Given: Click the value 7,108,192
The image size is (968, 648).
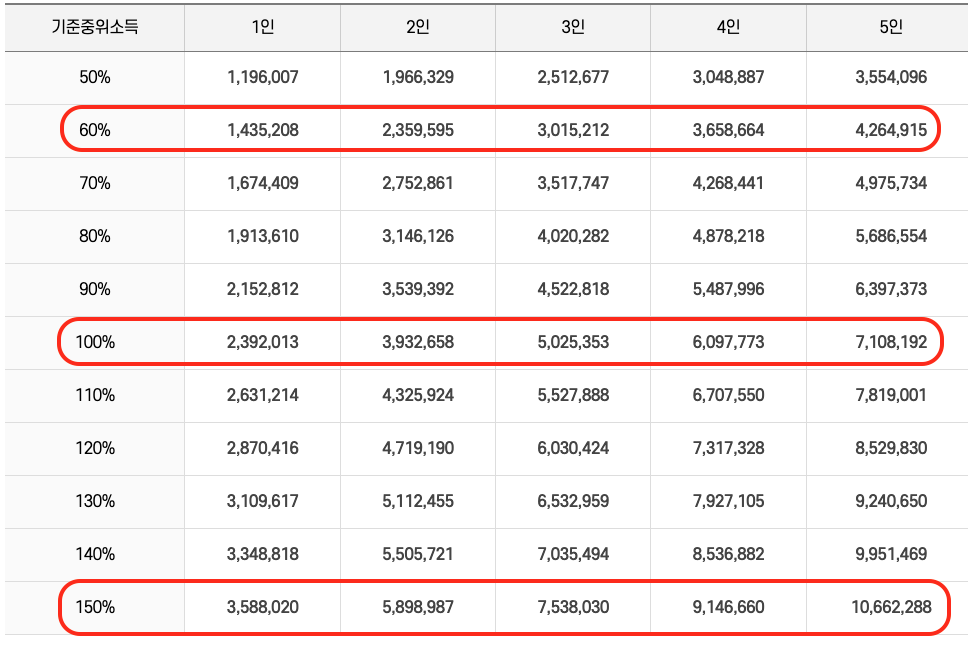Looking at the screenshot, I should tap(891, 342).
